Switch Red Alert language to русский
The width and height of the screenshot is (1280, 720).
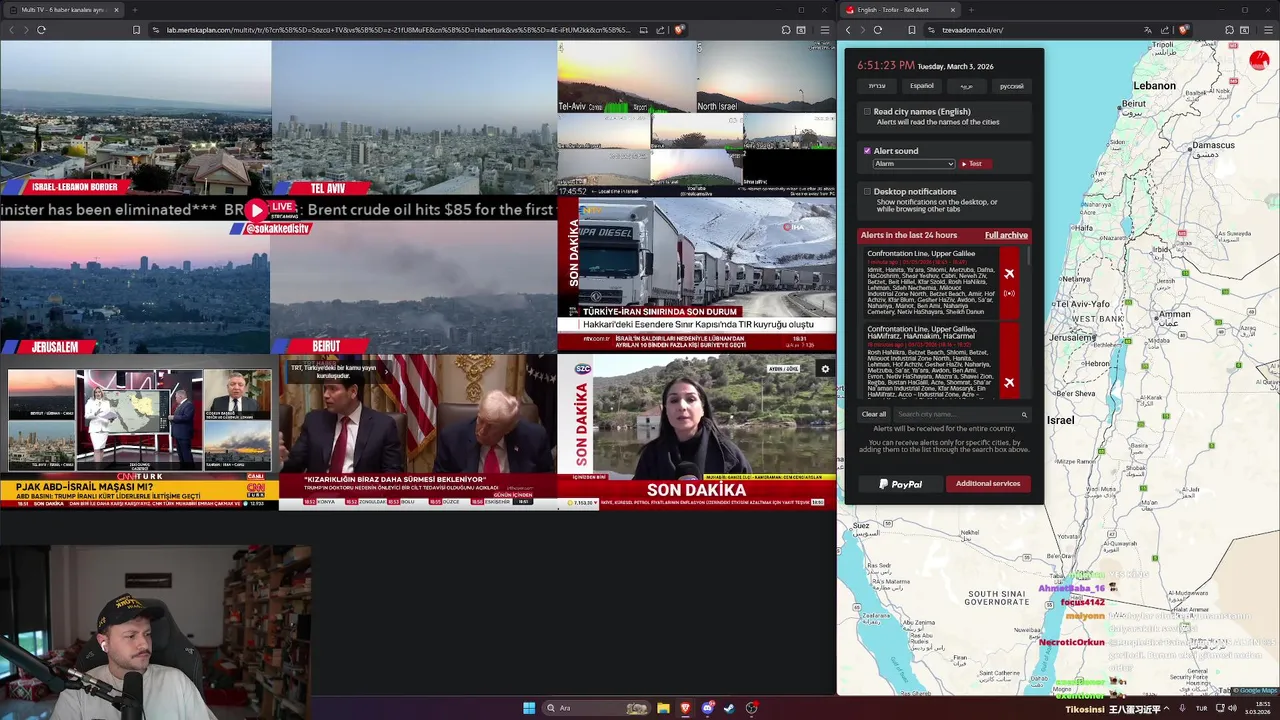(x=1012, y=86)
